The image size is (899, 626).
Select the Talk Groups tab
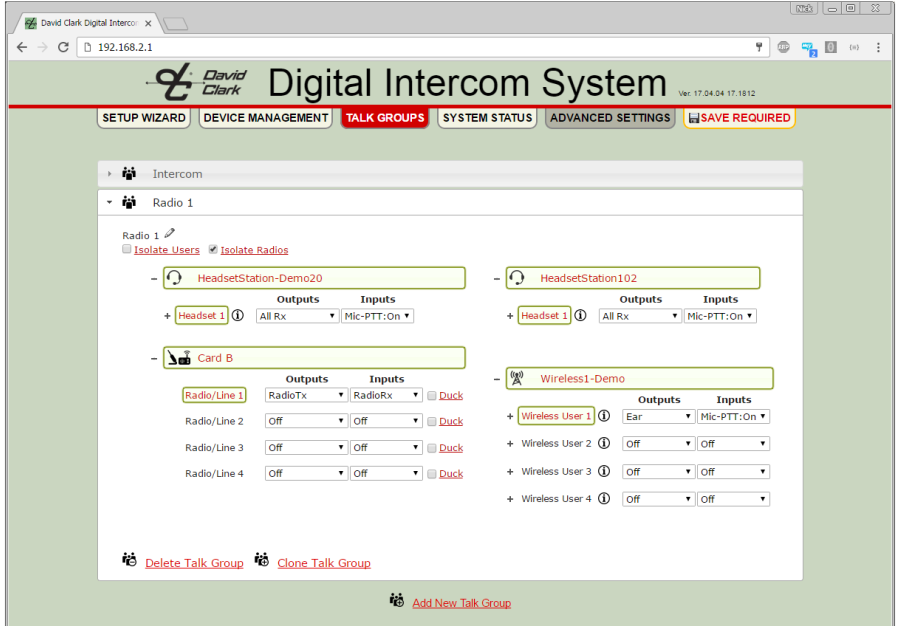point(385,118)
